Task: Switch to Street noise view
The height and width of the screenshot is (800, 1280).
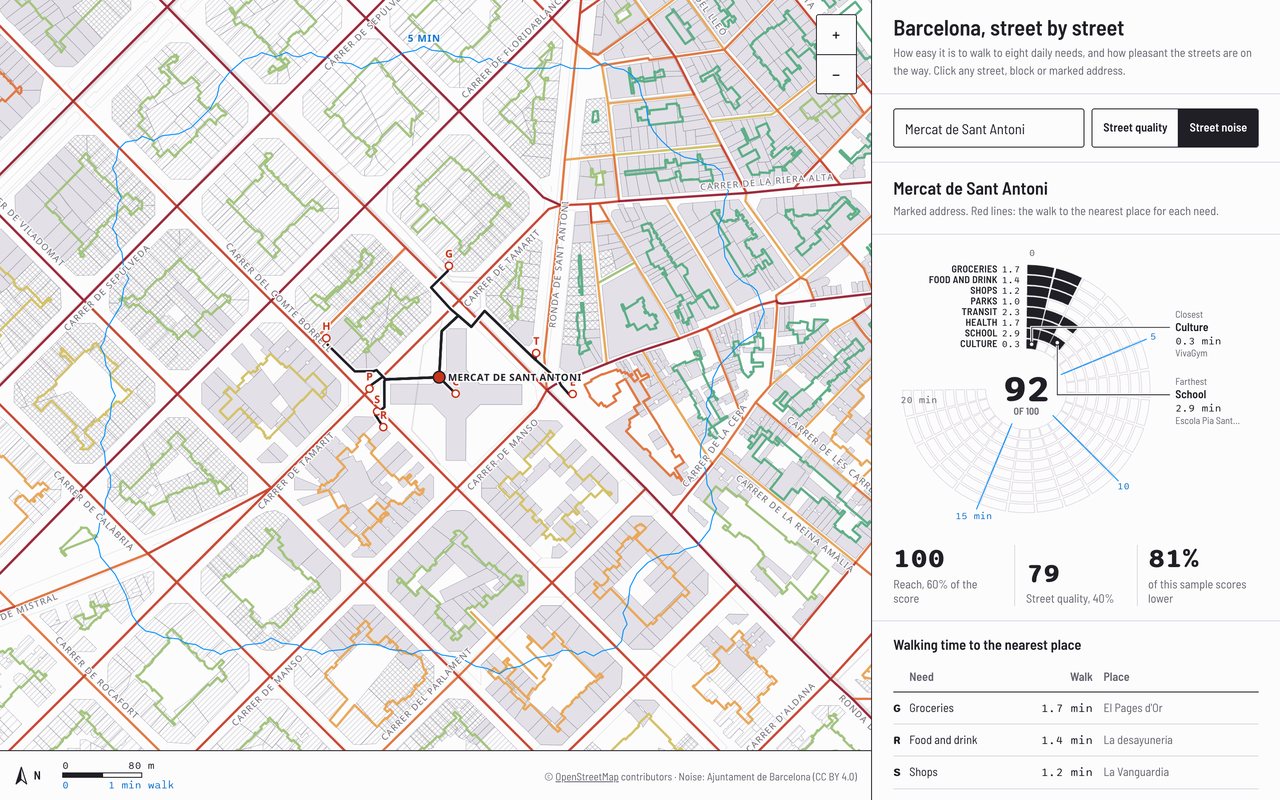Action: [1218, 128]
